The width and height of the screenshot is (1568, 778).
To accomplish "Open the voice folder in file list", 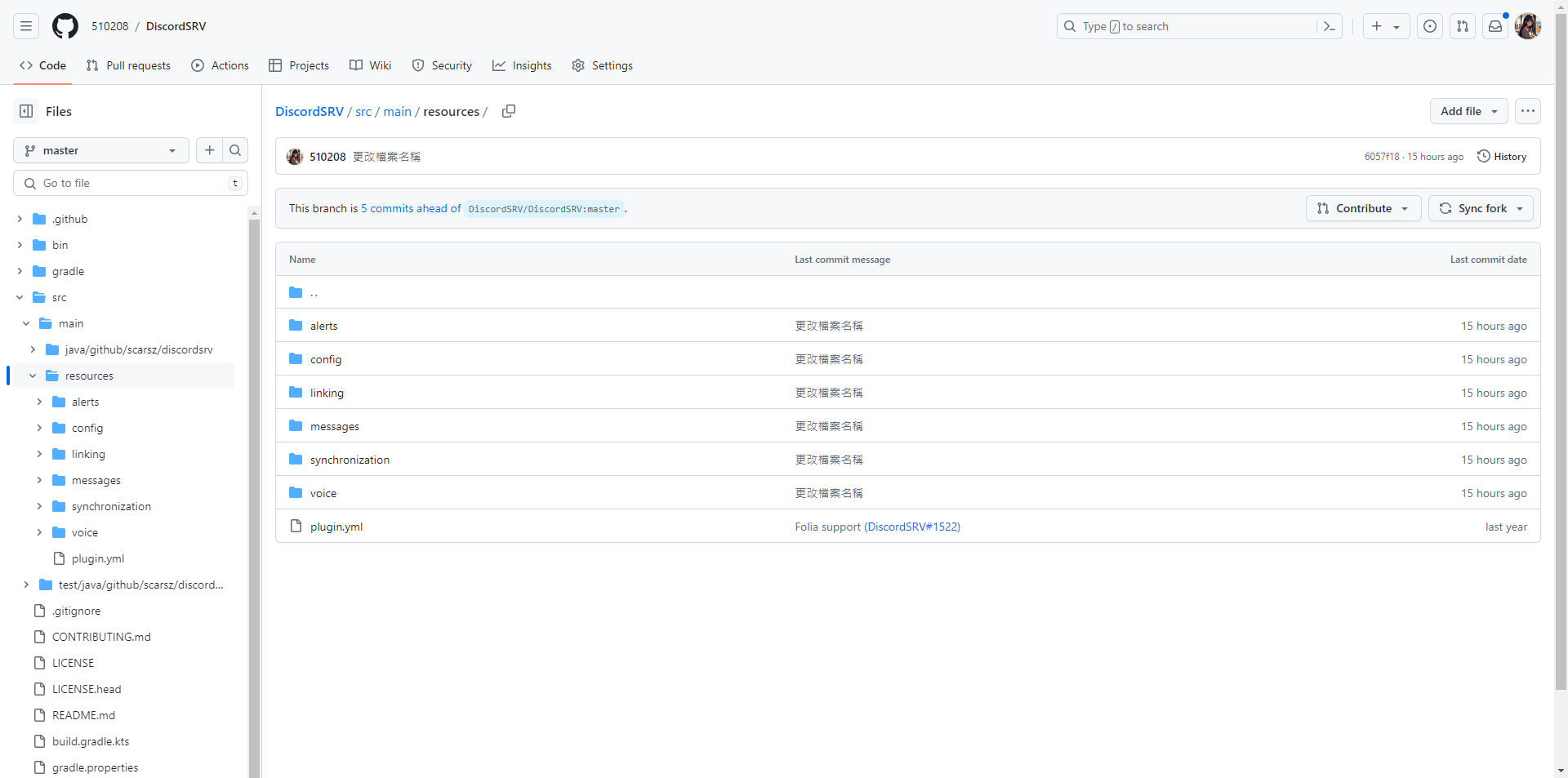I will click(x=323, y=493).
